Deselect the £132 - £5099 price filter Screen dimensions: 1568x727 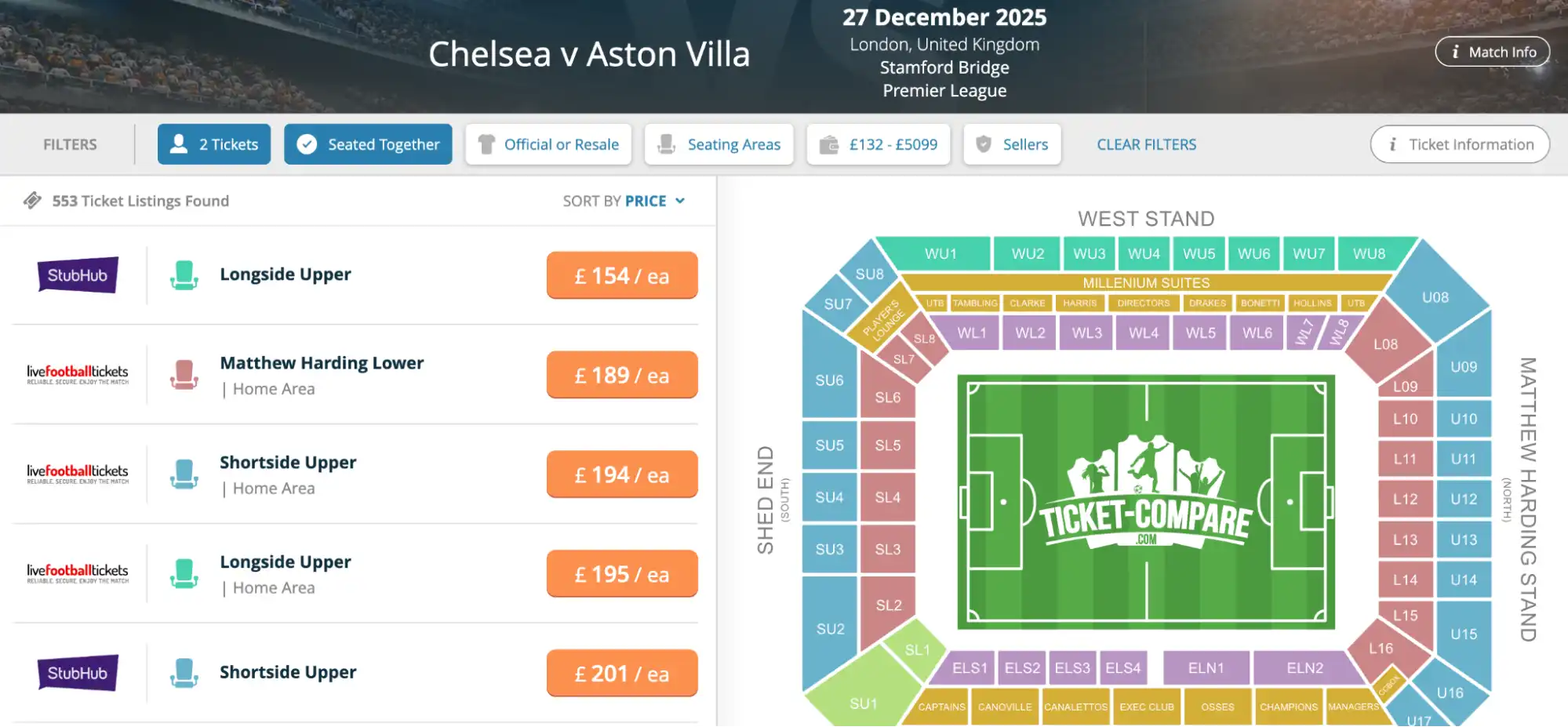tap(878, 144)
